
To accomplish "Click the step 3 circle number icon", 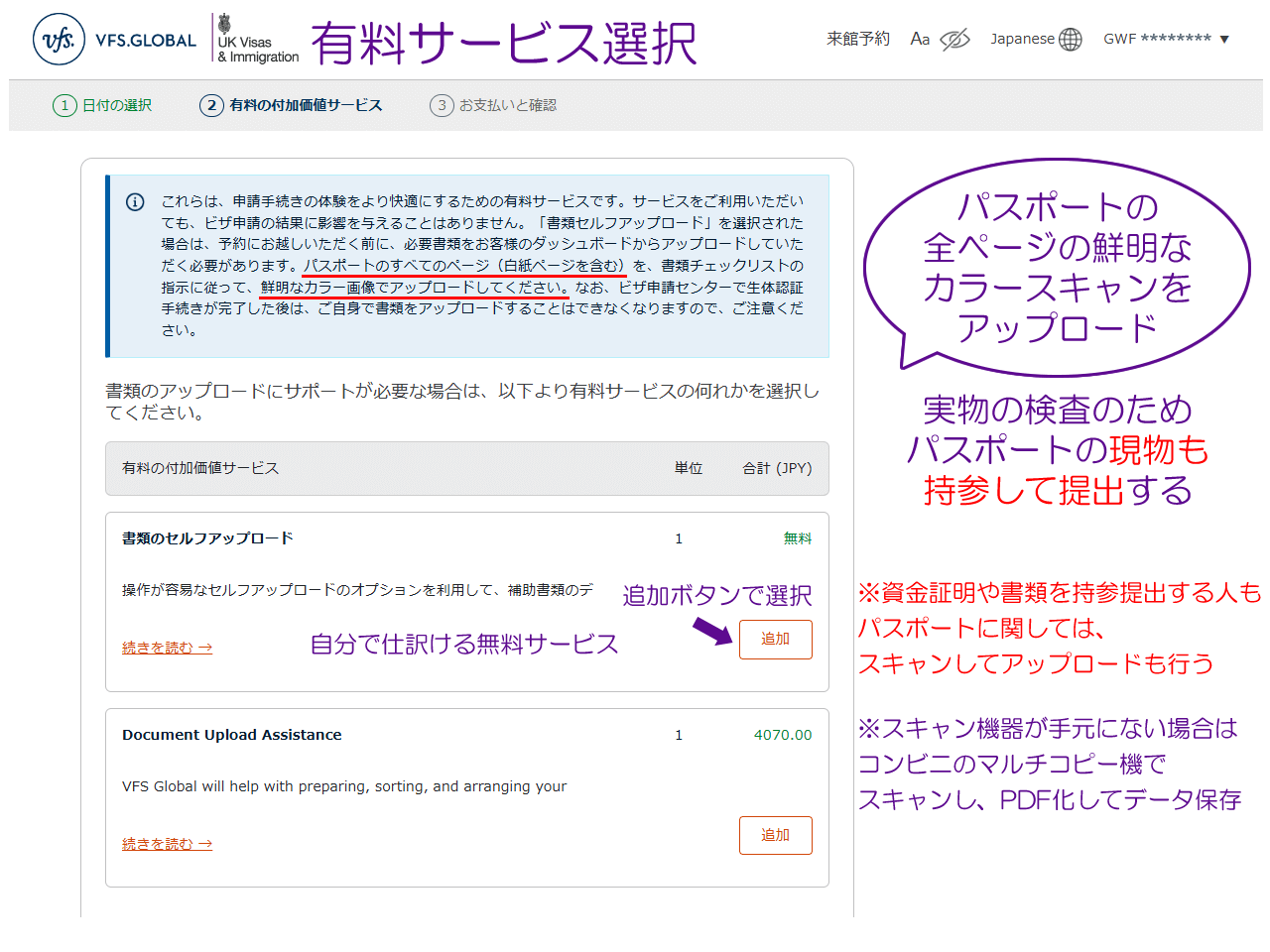I will coord(442,105).
